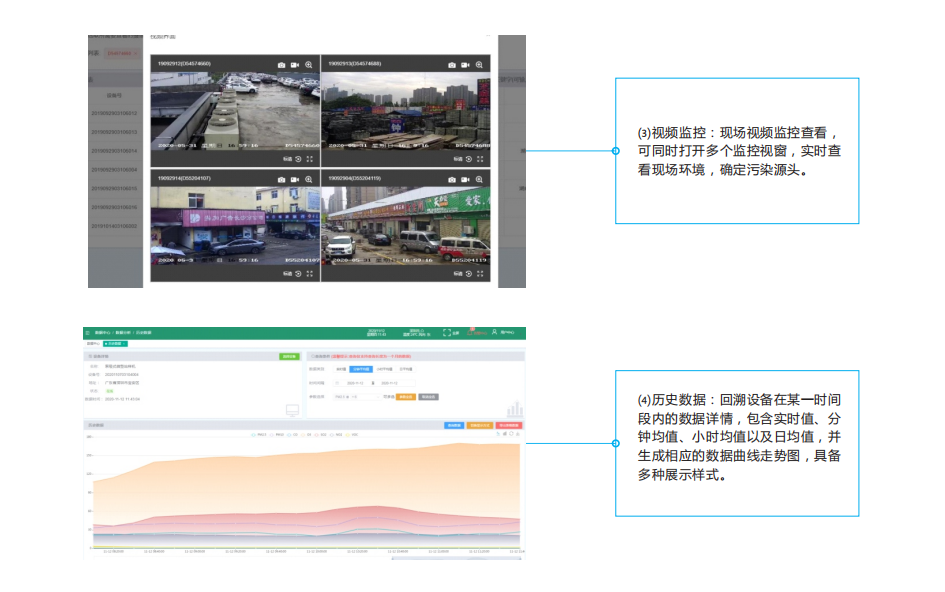Take snapshot on camera 19092912 feed
Screen dimensions: 945x592
281,65
